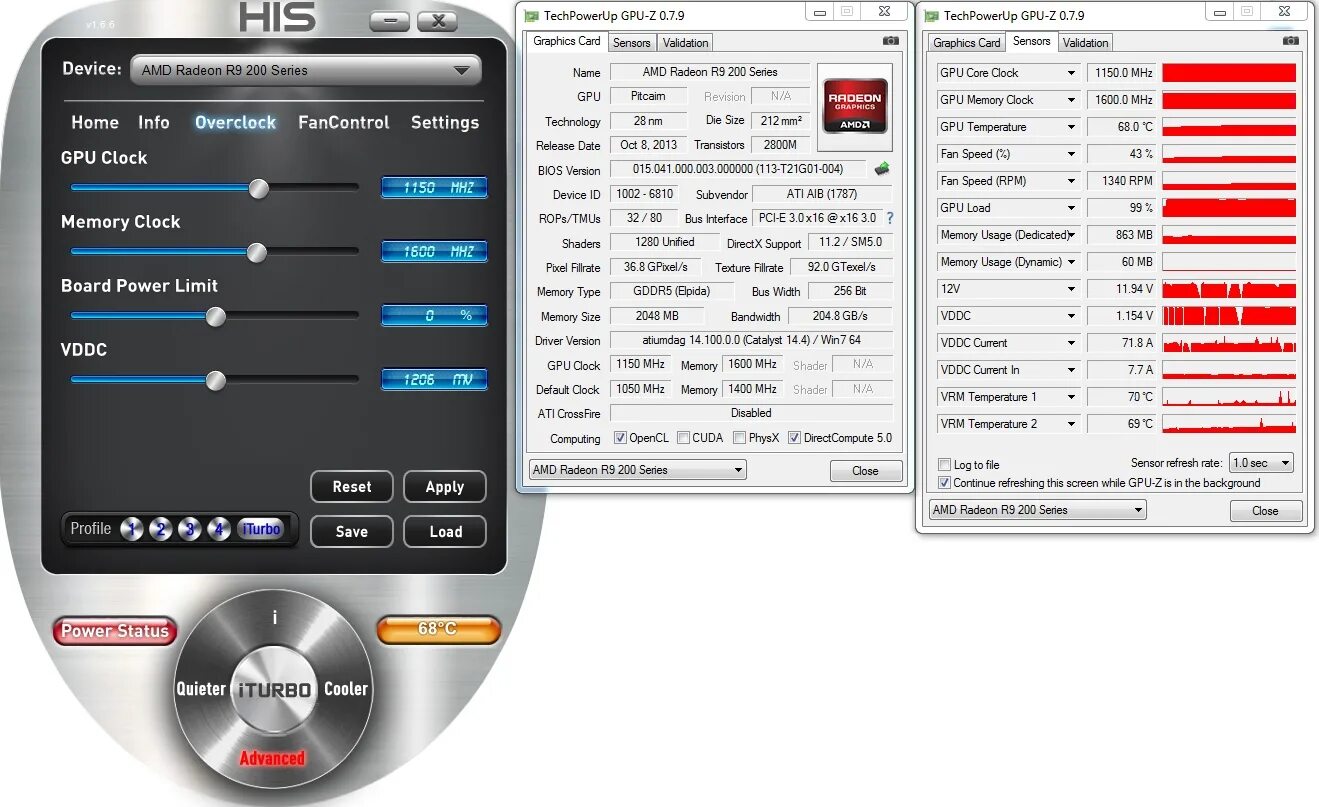This screenshot has width=1319, height=807.
Task: Click the BIOS save chip icon
Action: click(881, 169)
